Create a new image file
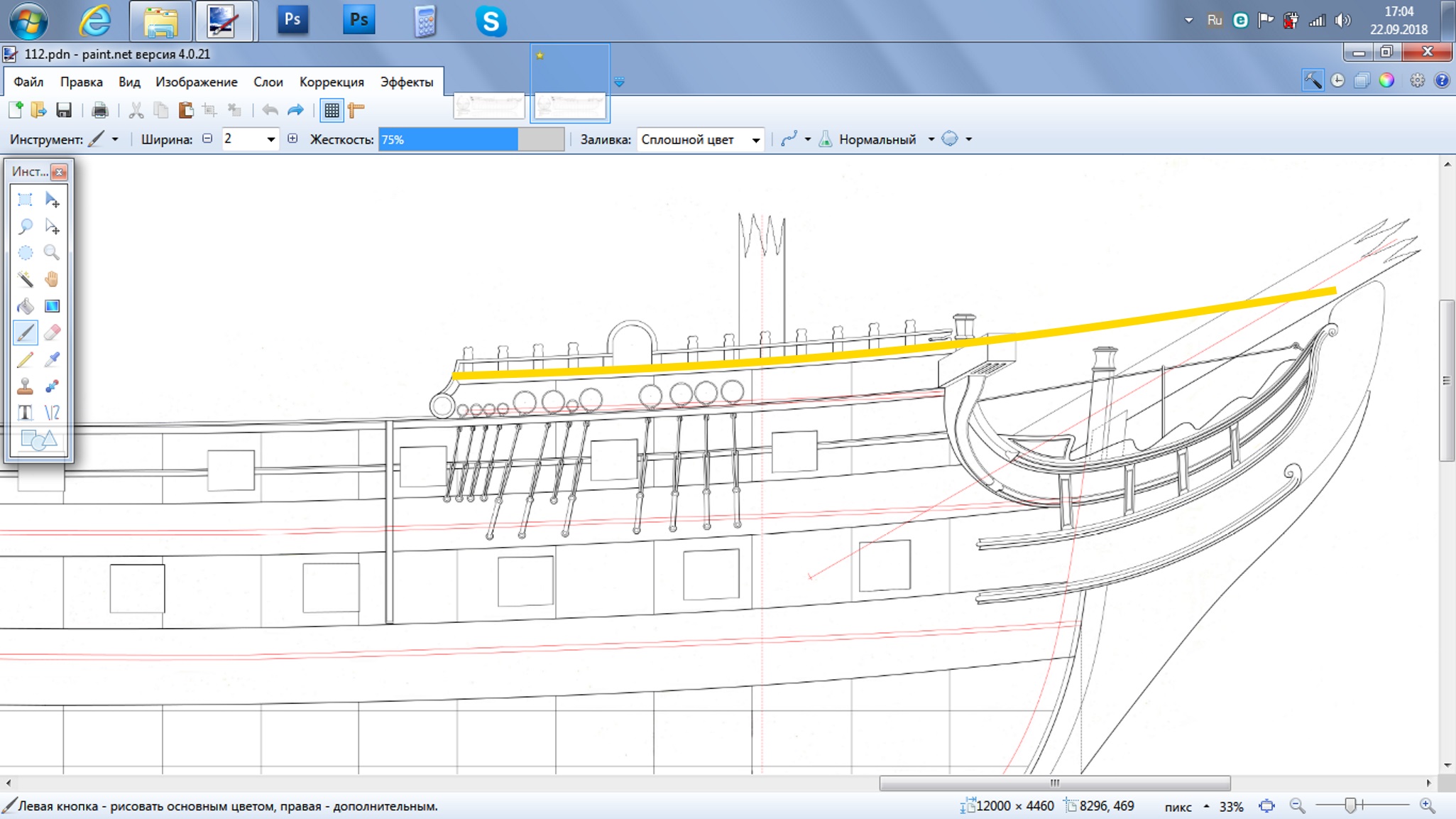Viewport: 1456px width, 819px height. click(16, 110)
